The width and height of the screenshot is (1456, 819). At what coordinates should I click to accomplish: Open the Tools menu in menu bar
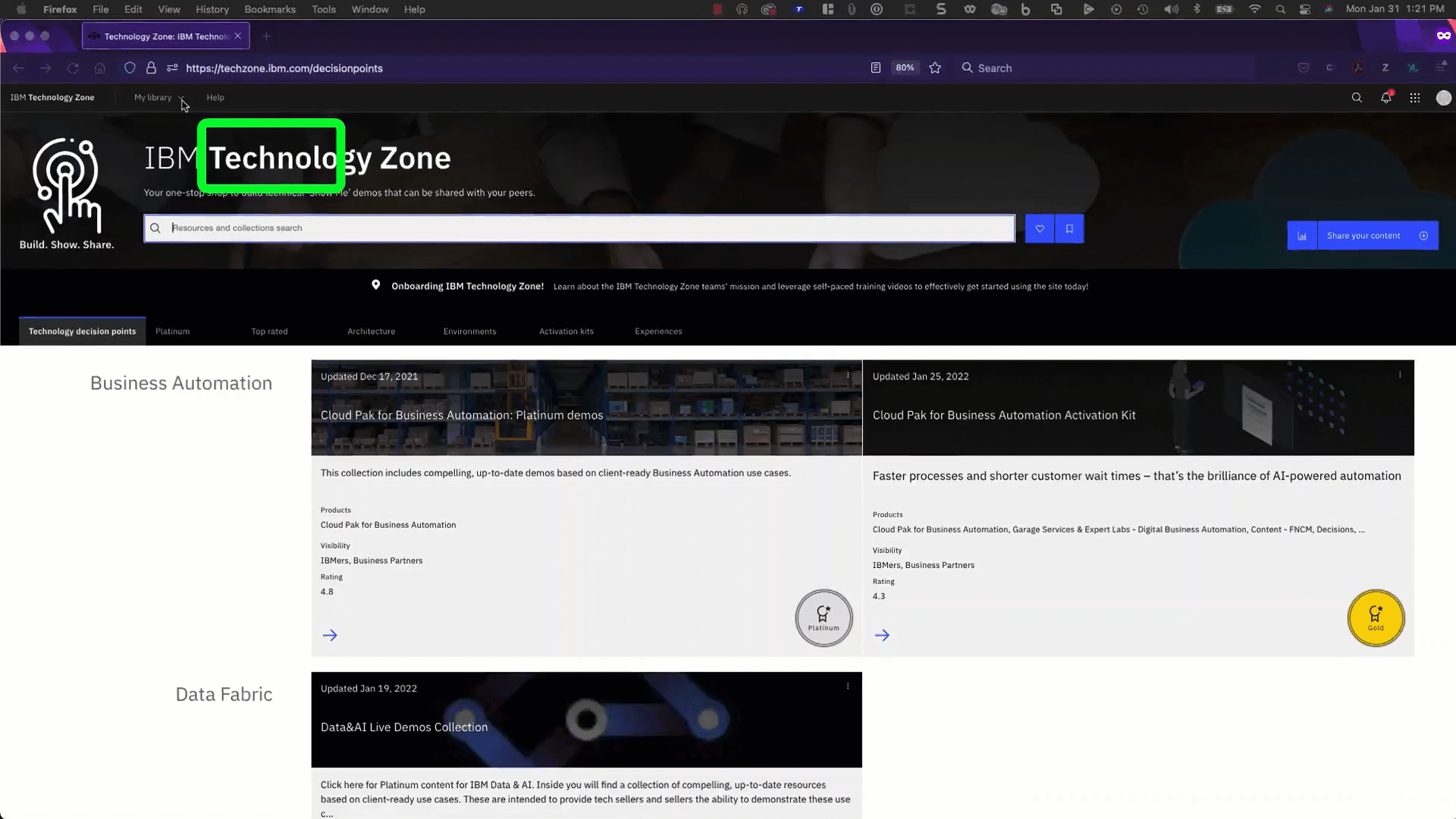pyautogui.click(x=324, y=9)
